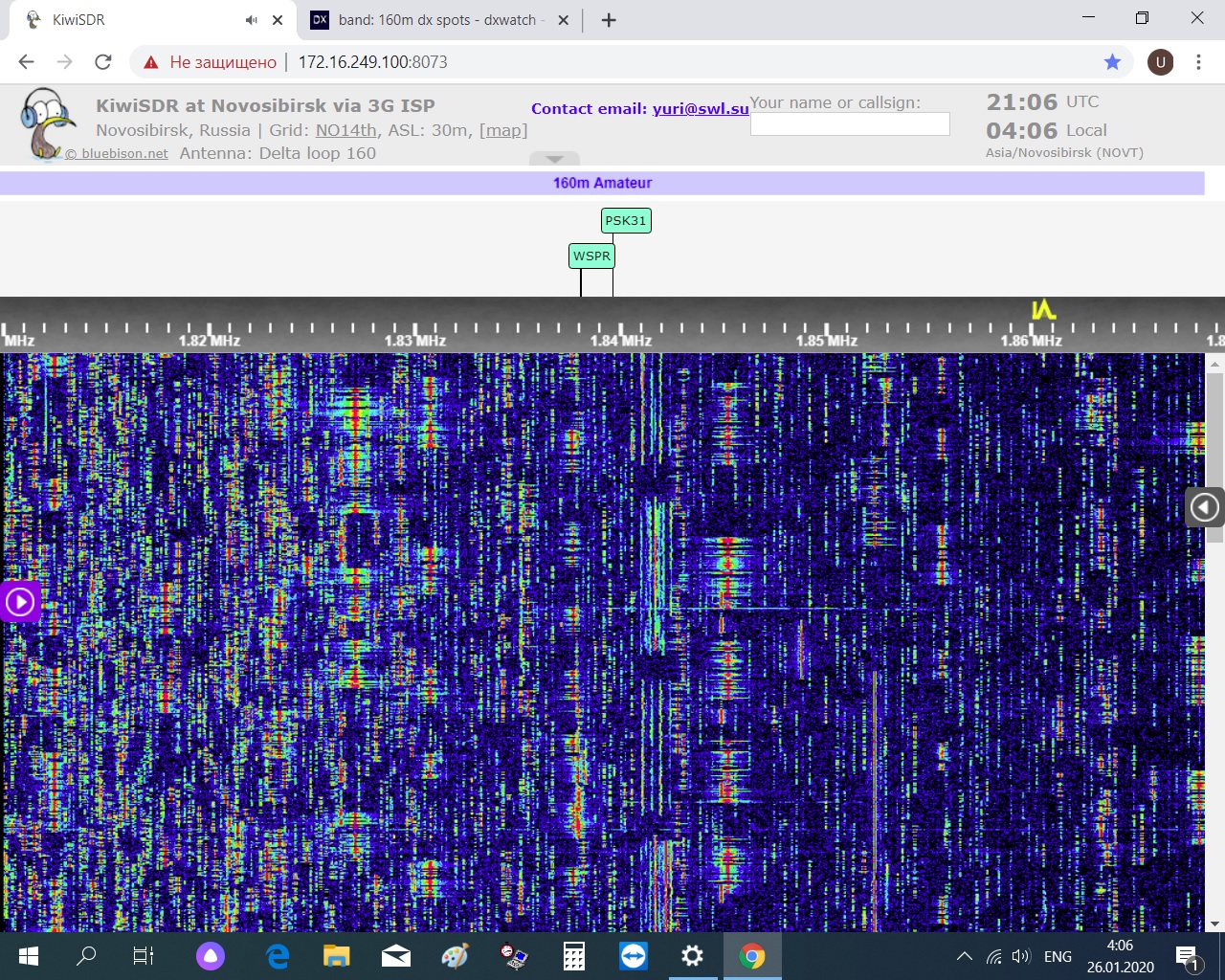Click the yellow passband marker on frequency scale
This screenshot has height=980, width=1225.
[1043, 309]
